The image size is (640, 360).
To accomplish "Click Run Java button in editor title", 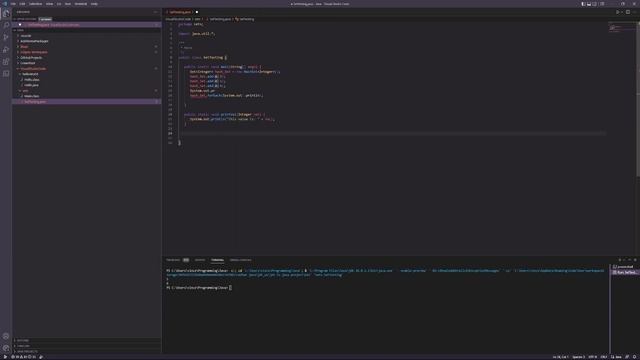I will click(618, 12).
